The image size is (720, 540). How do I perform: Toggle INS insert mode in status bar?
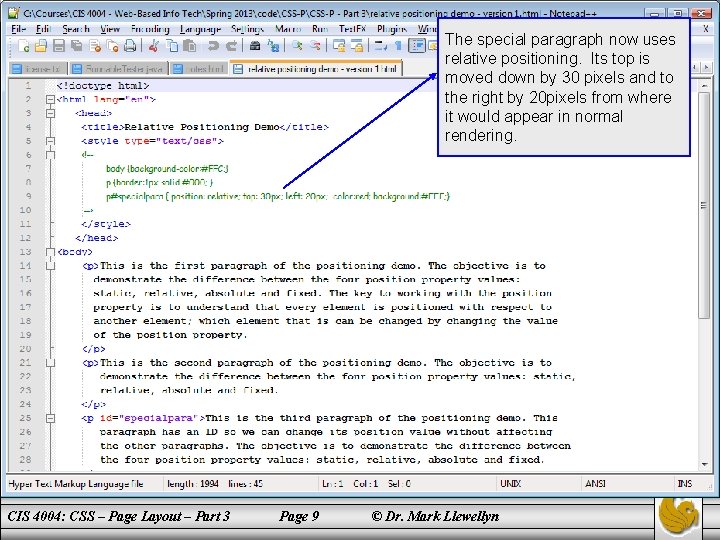click(x=684, y=484)
